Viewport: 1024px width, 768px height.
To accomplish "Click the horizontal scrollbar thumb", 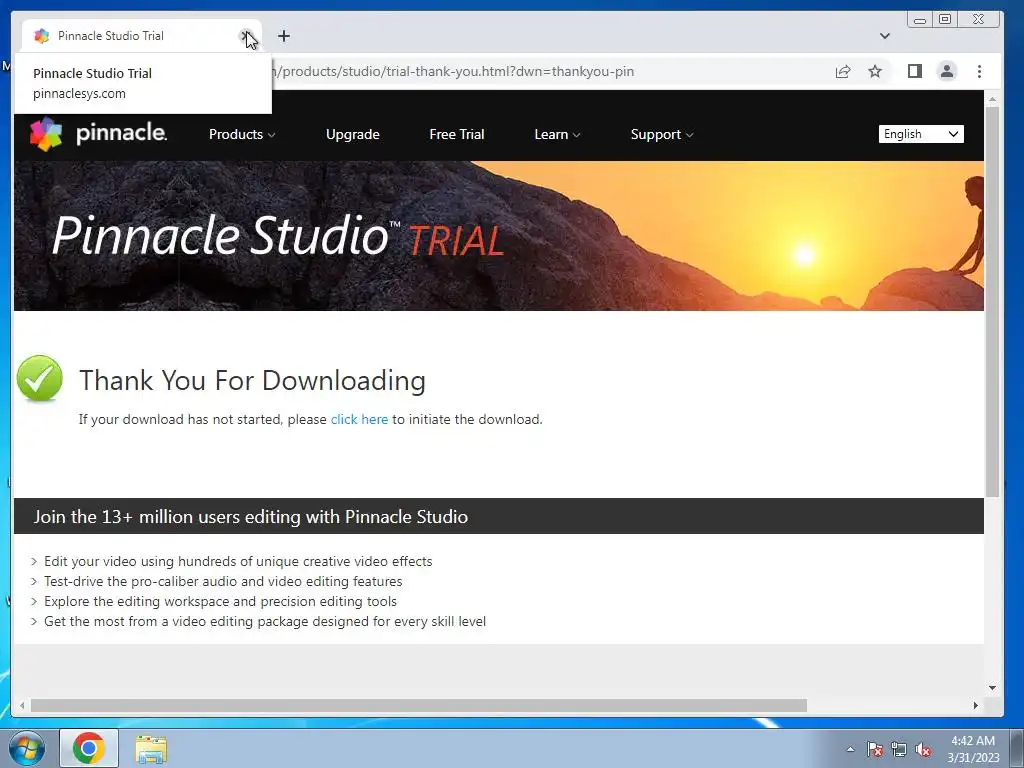I will click(419, 705).
